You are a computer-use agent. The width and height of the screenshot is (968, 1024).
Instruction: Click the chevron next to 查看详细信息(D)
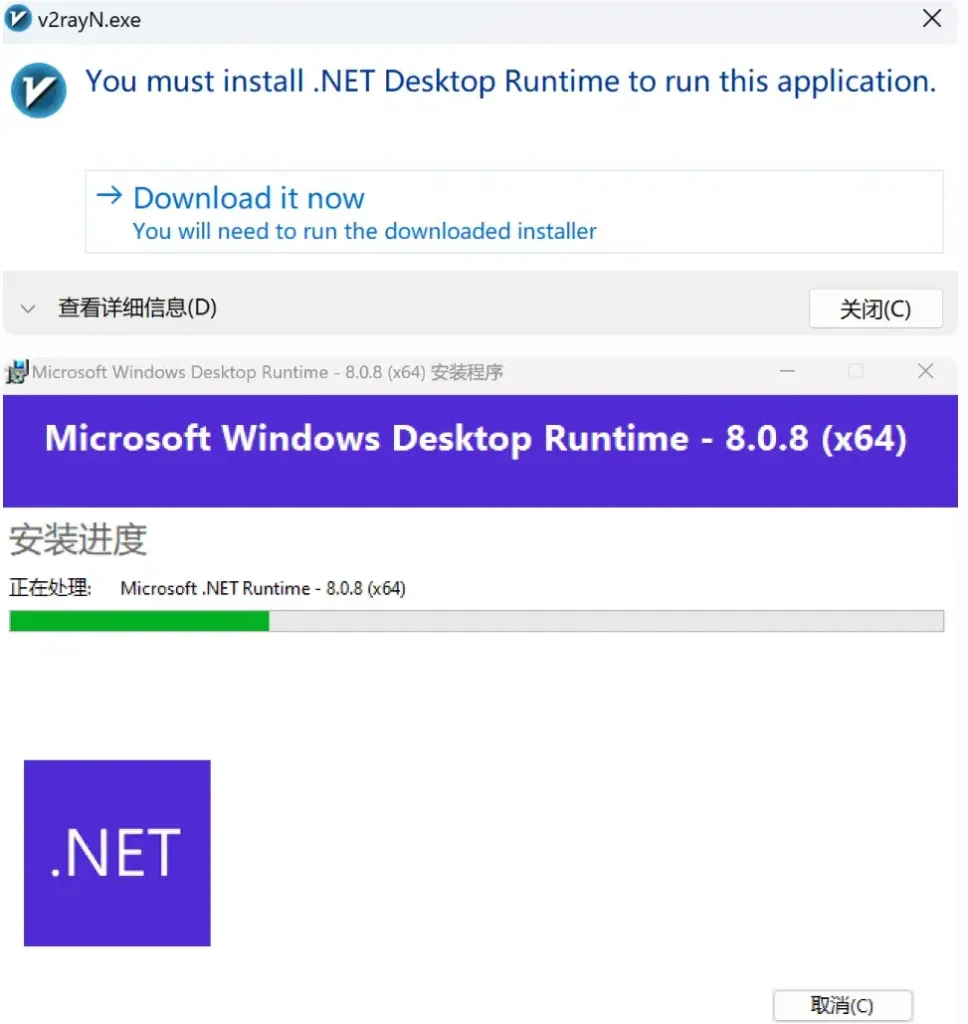[28, 308]
